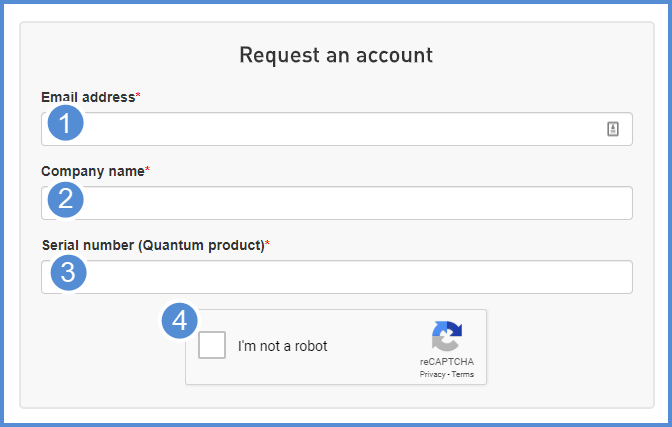
Task: Open the reCAPTCHA Privacy link
Action: (x=432, y=375)
